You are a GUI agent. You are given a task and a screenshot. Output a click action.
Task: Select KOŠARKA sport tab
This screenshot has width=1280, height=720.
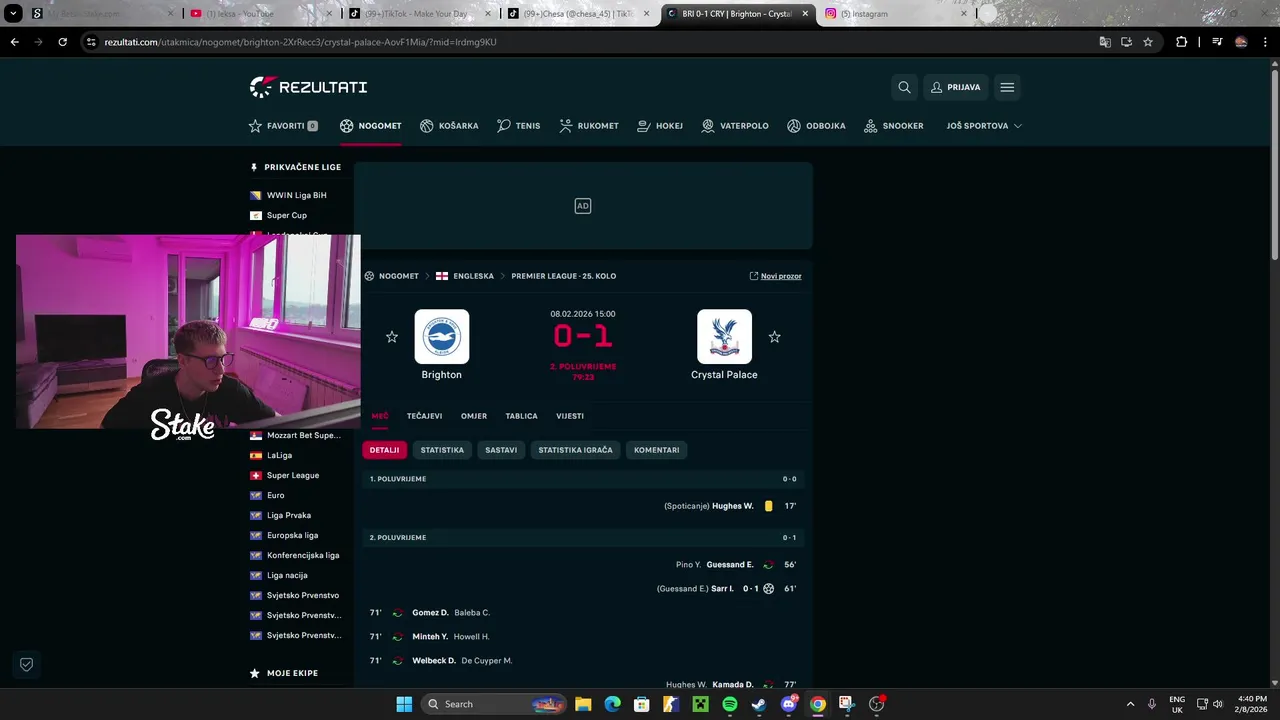click(x=449, y=126)
